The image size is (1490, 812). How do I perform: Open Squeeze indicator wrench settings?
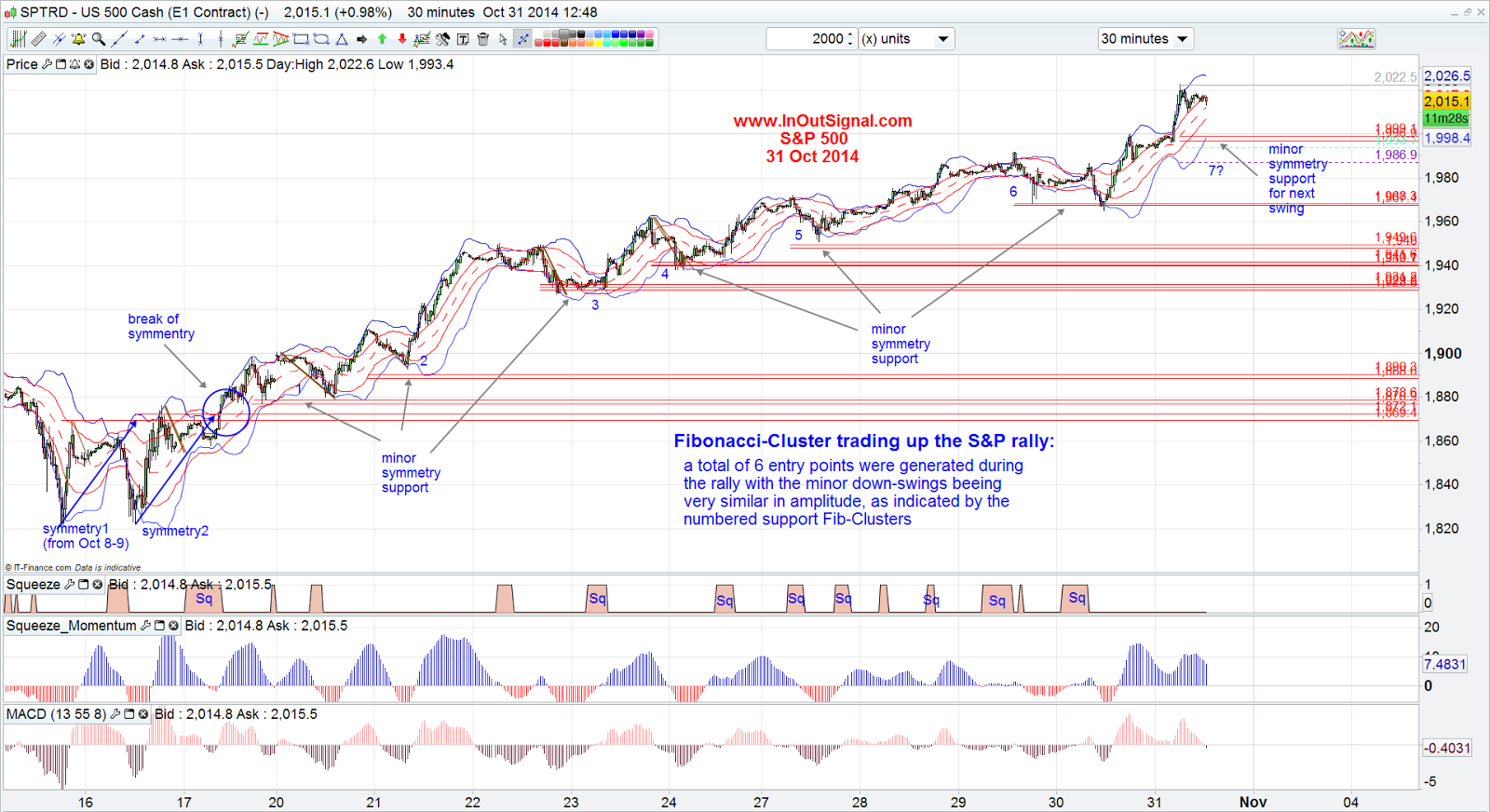pyautogui.click(x=69, y=585)
